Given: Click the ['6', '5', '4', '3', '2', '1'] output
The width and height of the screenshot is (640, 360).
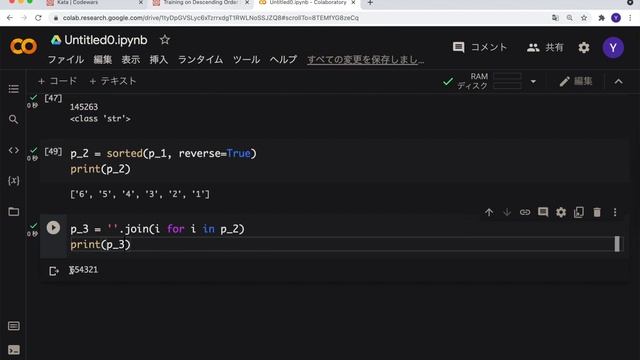Looking at the screenshot, I should [140, 194].
